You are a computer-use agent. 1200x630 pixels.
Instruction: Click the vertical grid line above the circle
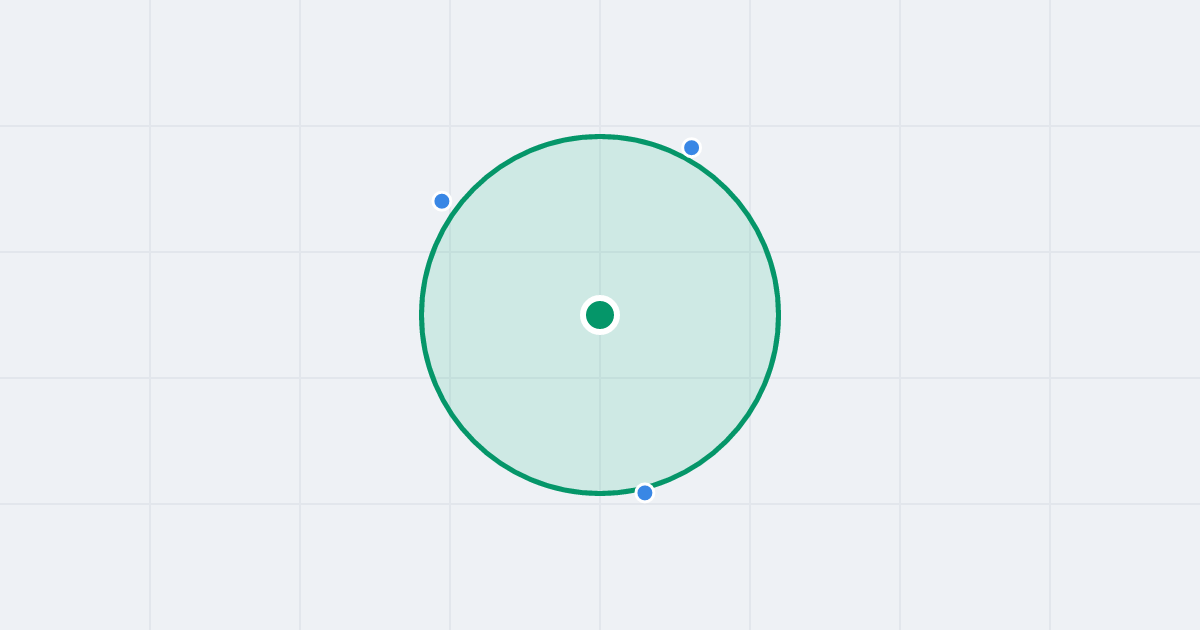click(x=600, y=65)
